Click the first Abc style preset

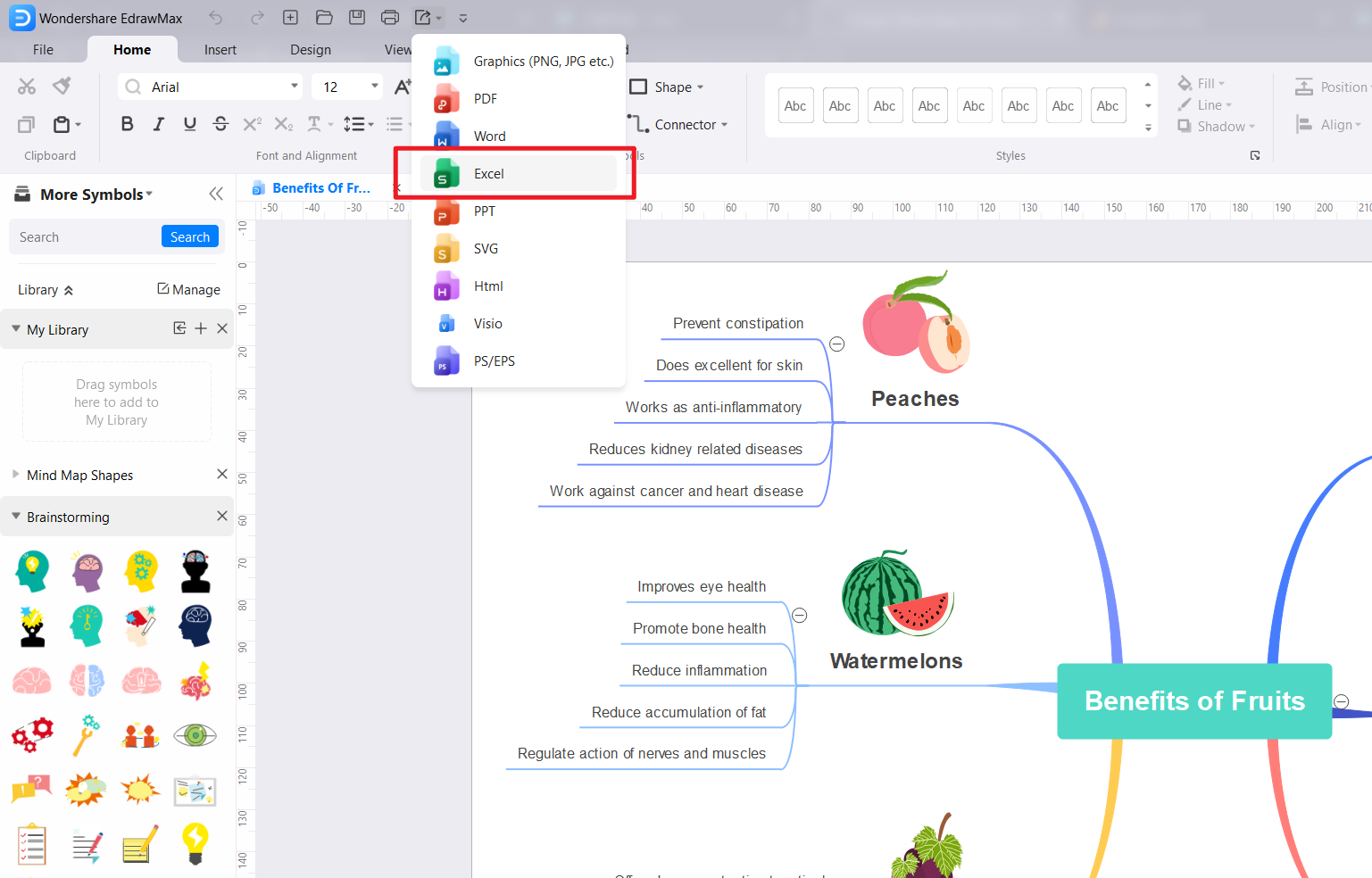795,106
